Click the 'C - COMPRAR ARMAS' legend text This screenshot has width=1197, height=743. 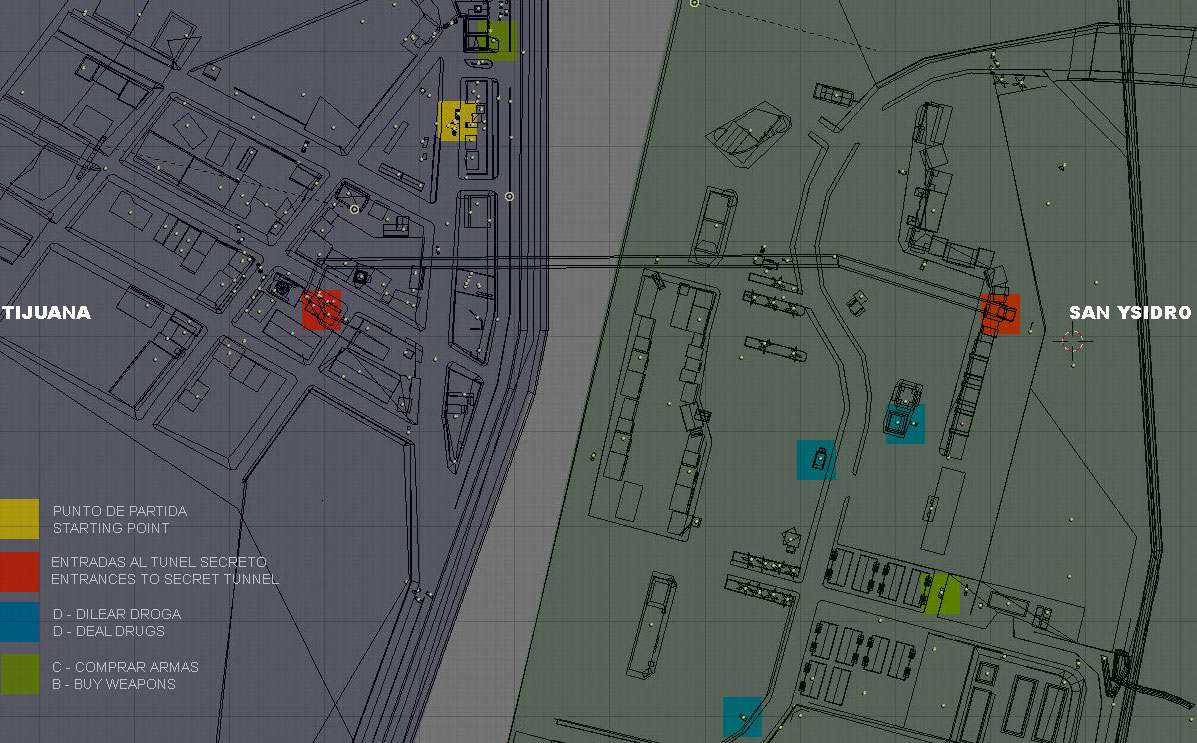(x=125, y=667)
